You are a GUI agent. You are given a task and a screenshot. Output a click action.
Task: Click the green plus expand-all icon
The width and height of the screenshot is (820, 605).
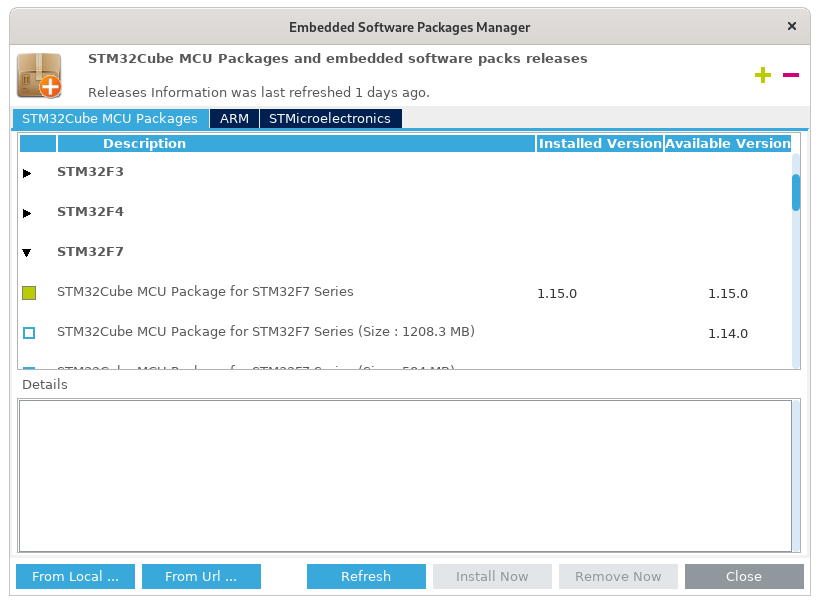click(762, 75)
